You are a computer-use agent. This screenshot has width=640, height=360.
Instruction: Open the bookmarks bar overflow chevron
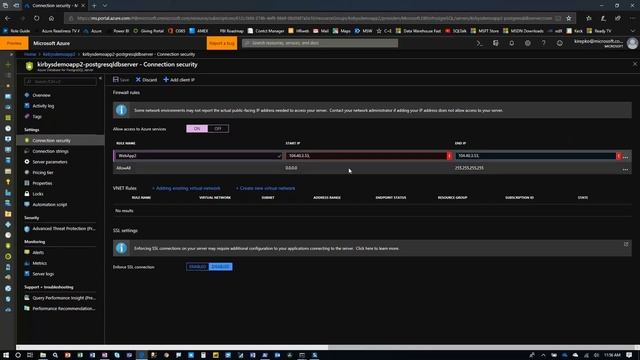tap(632, 31)
